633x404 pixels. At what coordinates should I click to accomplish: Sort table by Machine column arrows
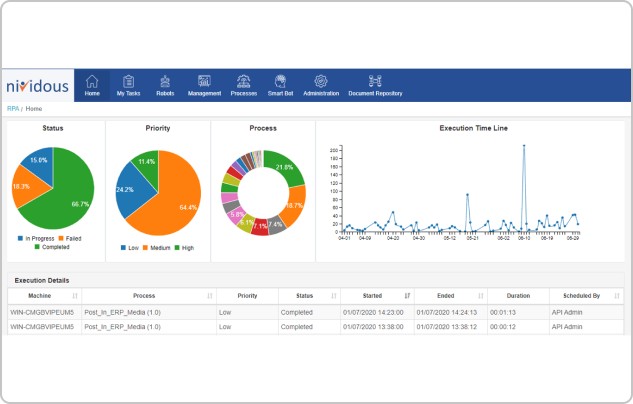coord(75,296)
